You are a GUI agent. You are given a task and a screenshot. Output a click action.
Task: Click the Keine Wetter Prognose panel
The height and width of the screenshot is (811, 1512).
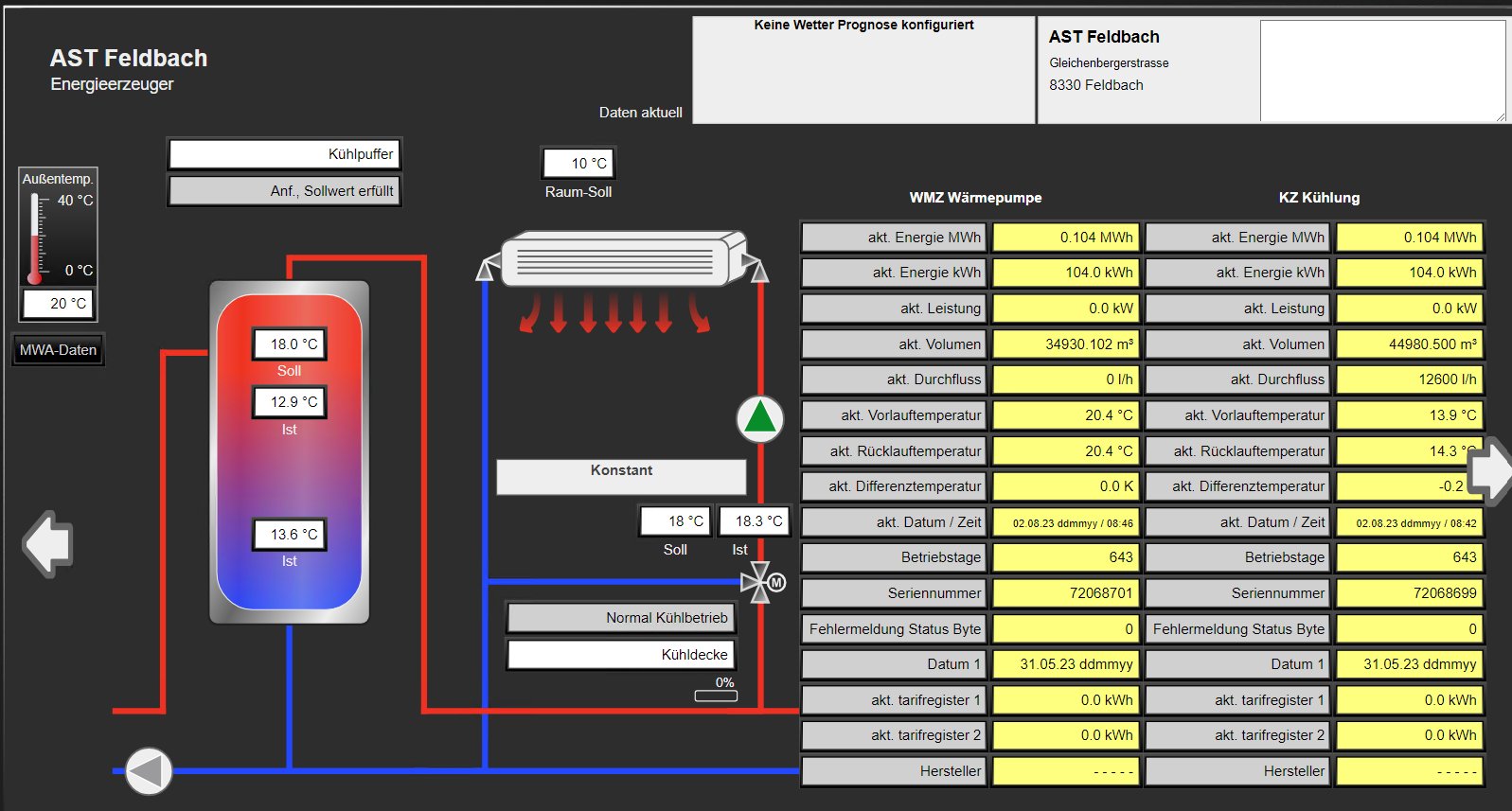click(863, 71)
